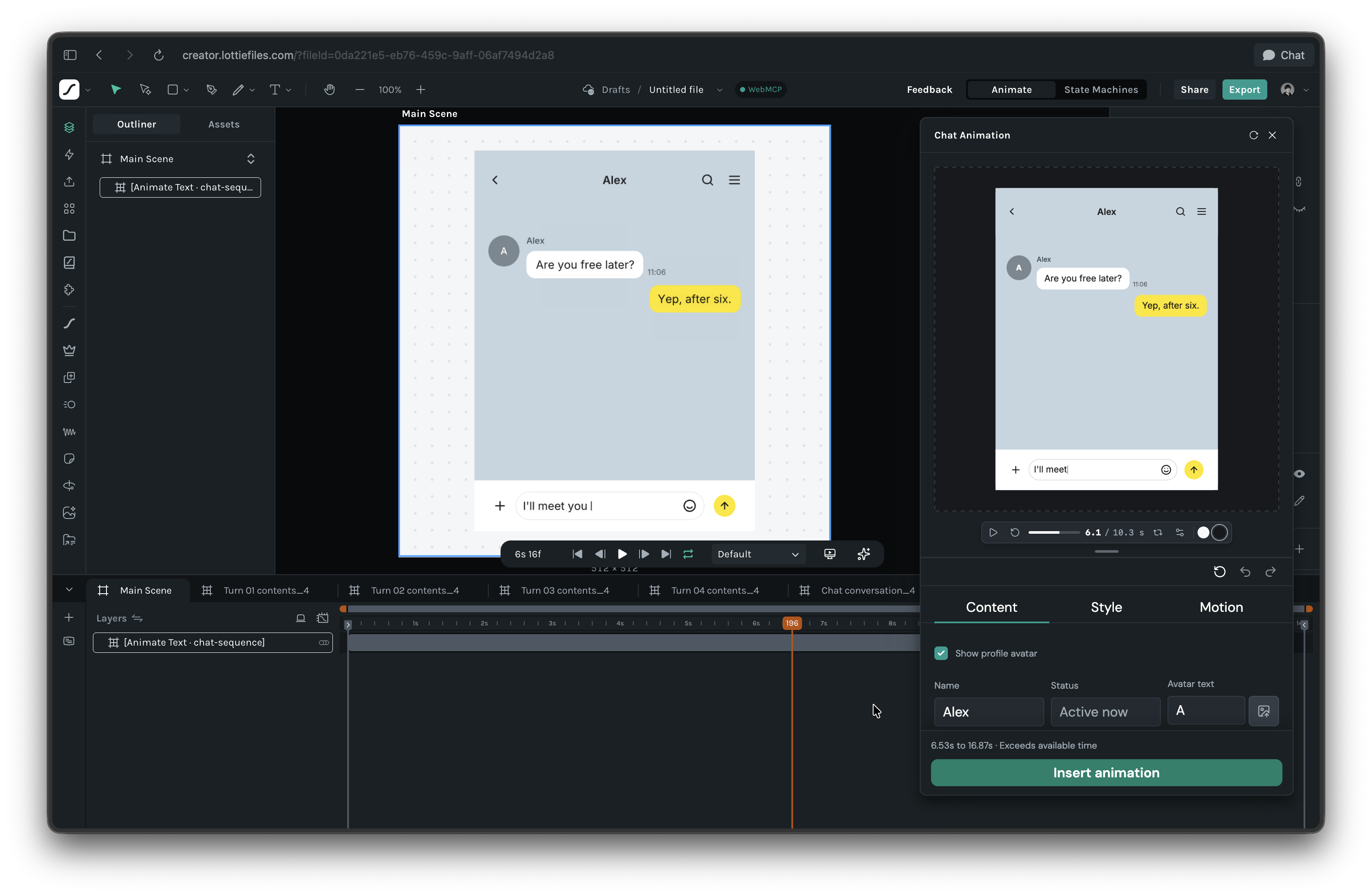Open the Chat button in browser bar
1372x896 pixels.
point(1283,55)
